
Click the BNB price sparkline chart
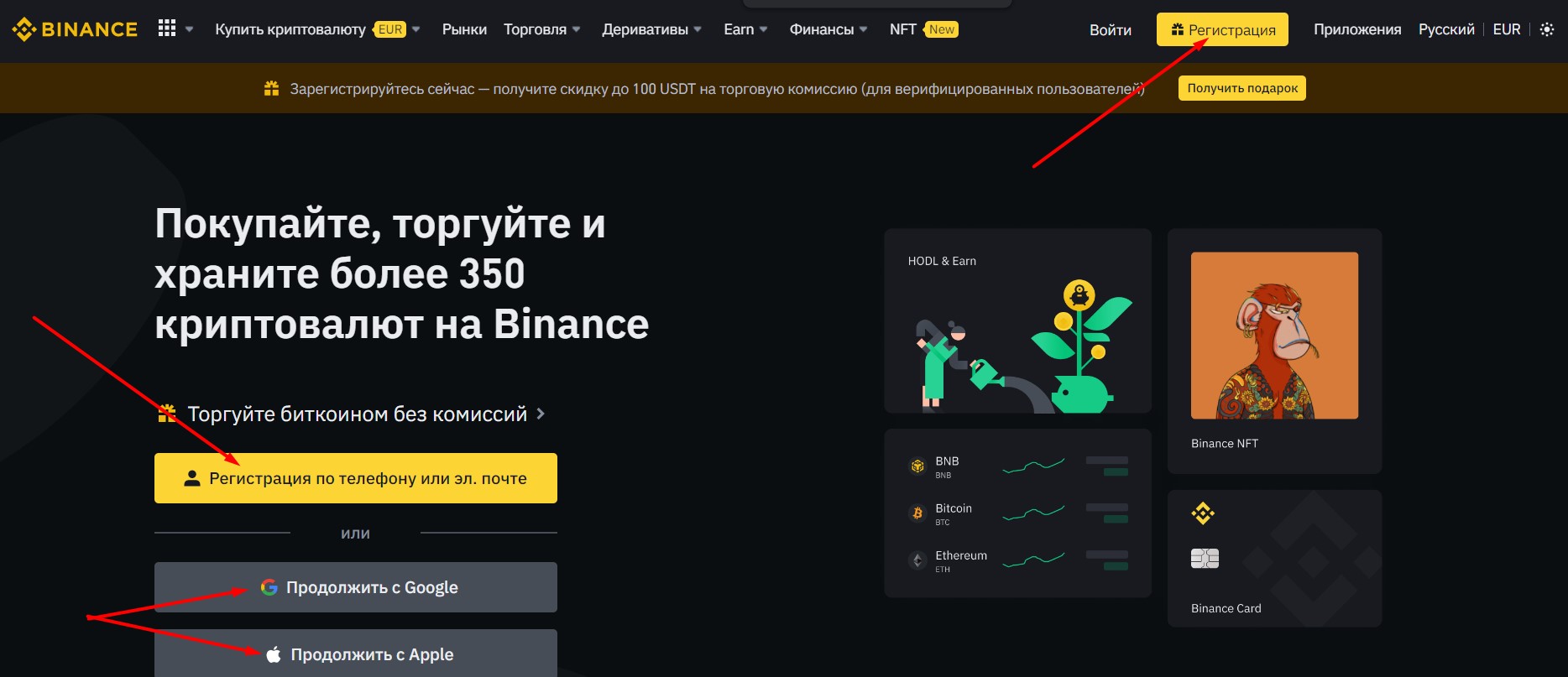[1033, 466]
